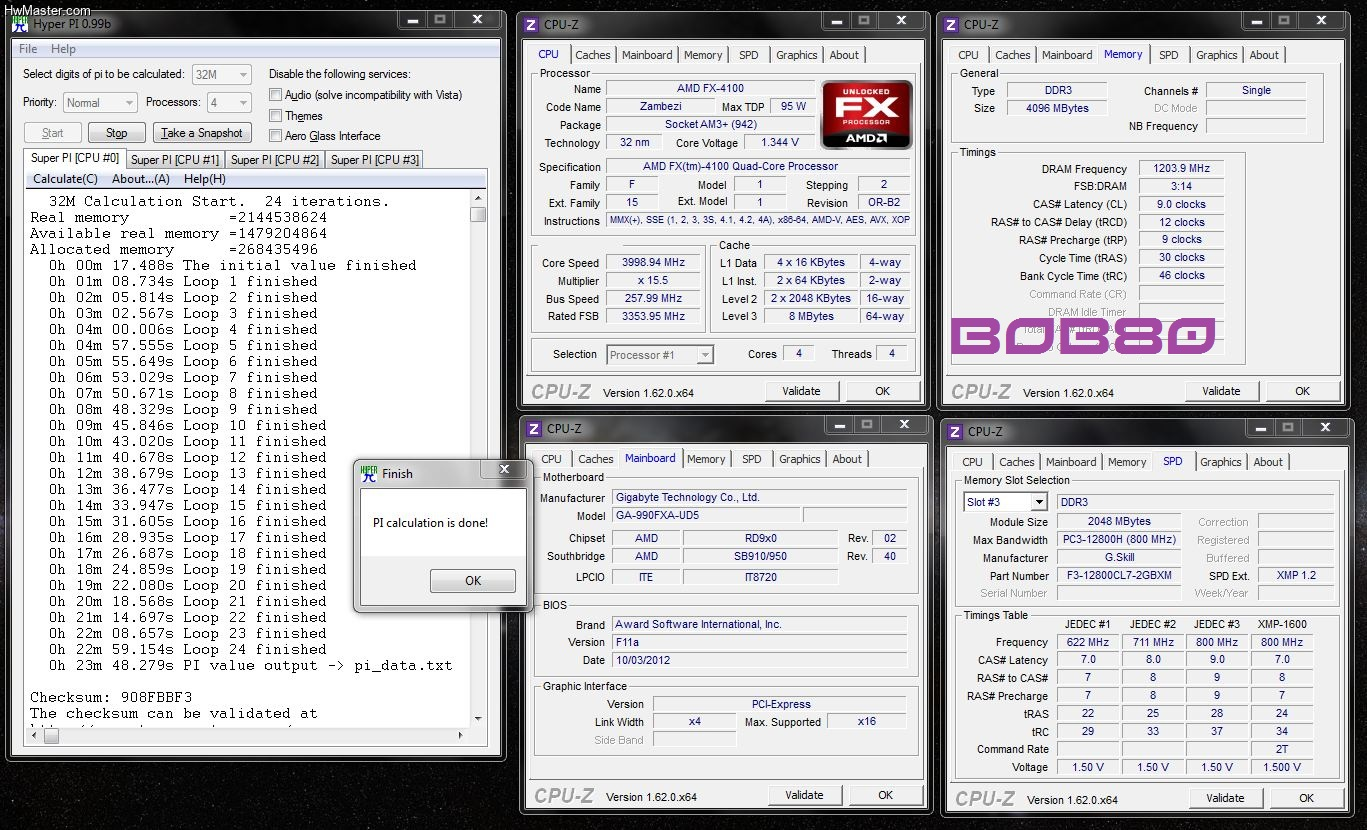Click the CPU-Z icon in Memory tab window title
The width and height of the screenshot is (1367, 830).
coord(951,25)
